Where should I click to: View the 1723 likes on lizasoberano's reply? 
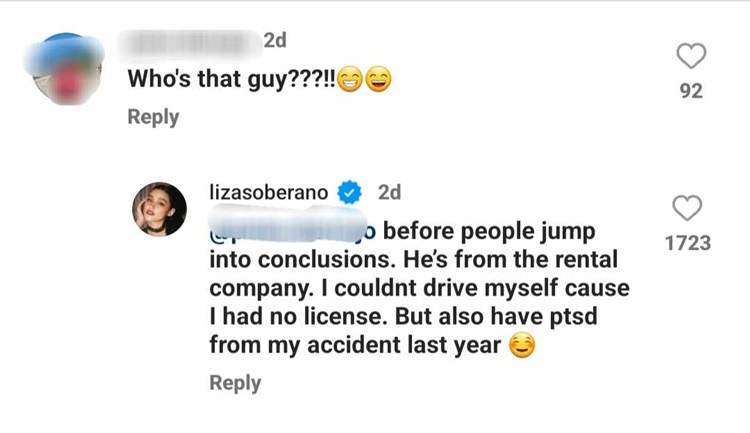[687, 242]
